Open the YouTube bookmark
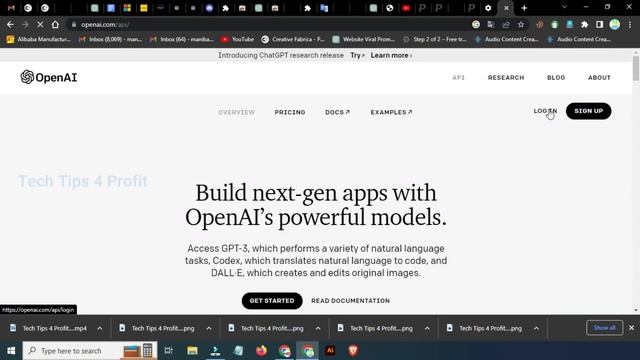The width and height of the screenshot is (640, 360). coord(237,39)
